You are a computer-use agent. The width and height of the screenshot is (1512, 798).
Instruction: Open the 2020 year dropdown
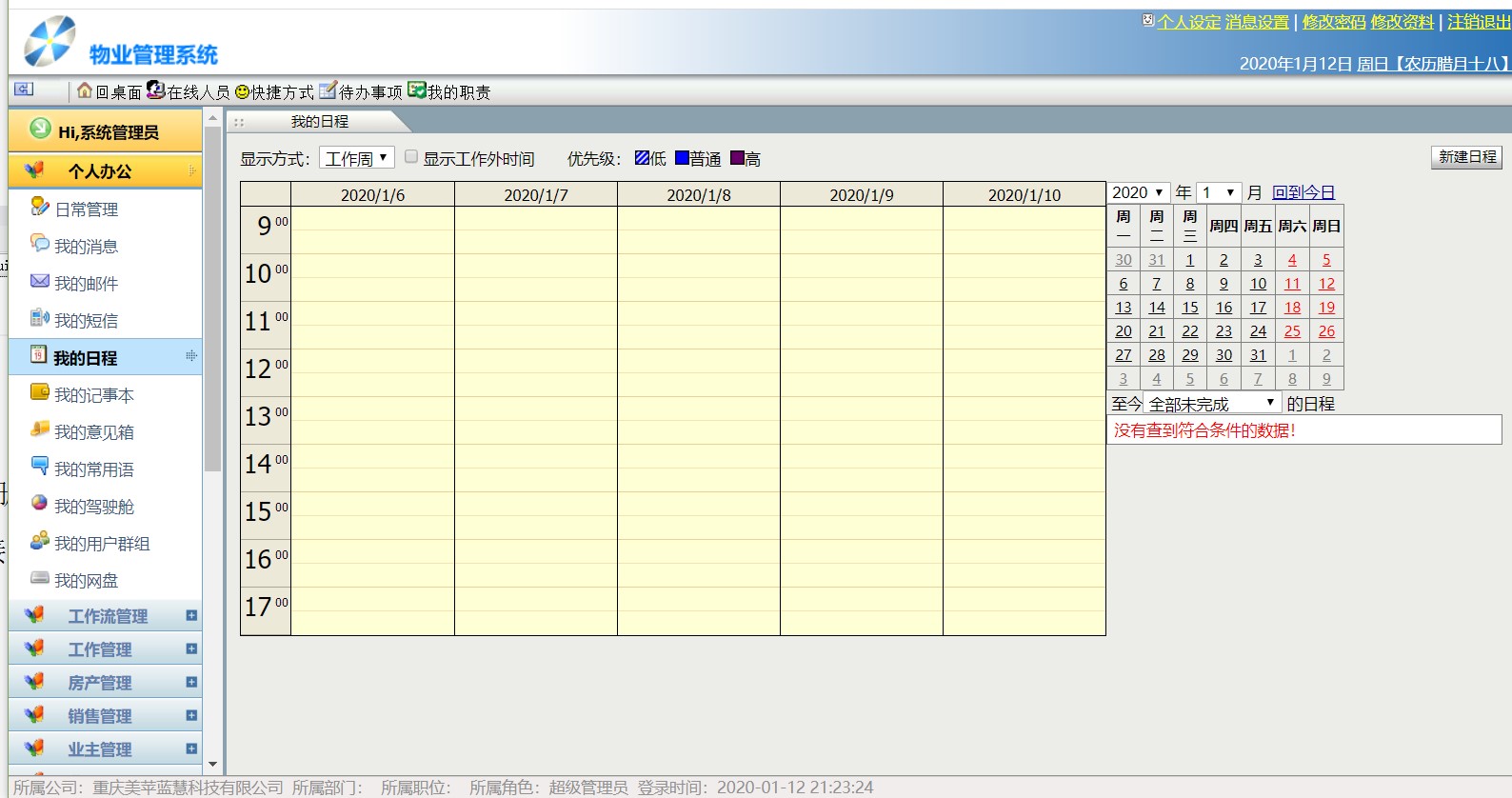(1138, 192)
